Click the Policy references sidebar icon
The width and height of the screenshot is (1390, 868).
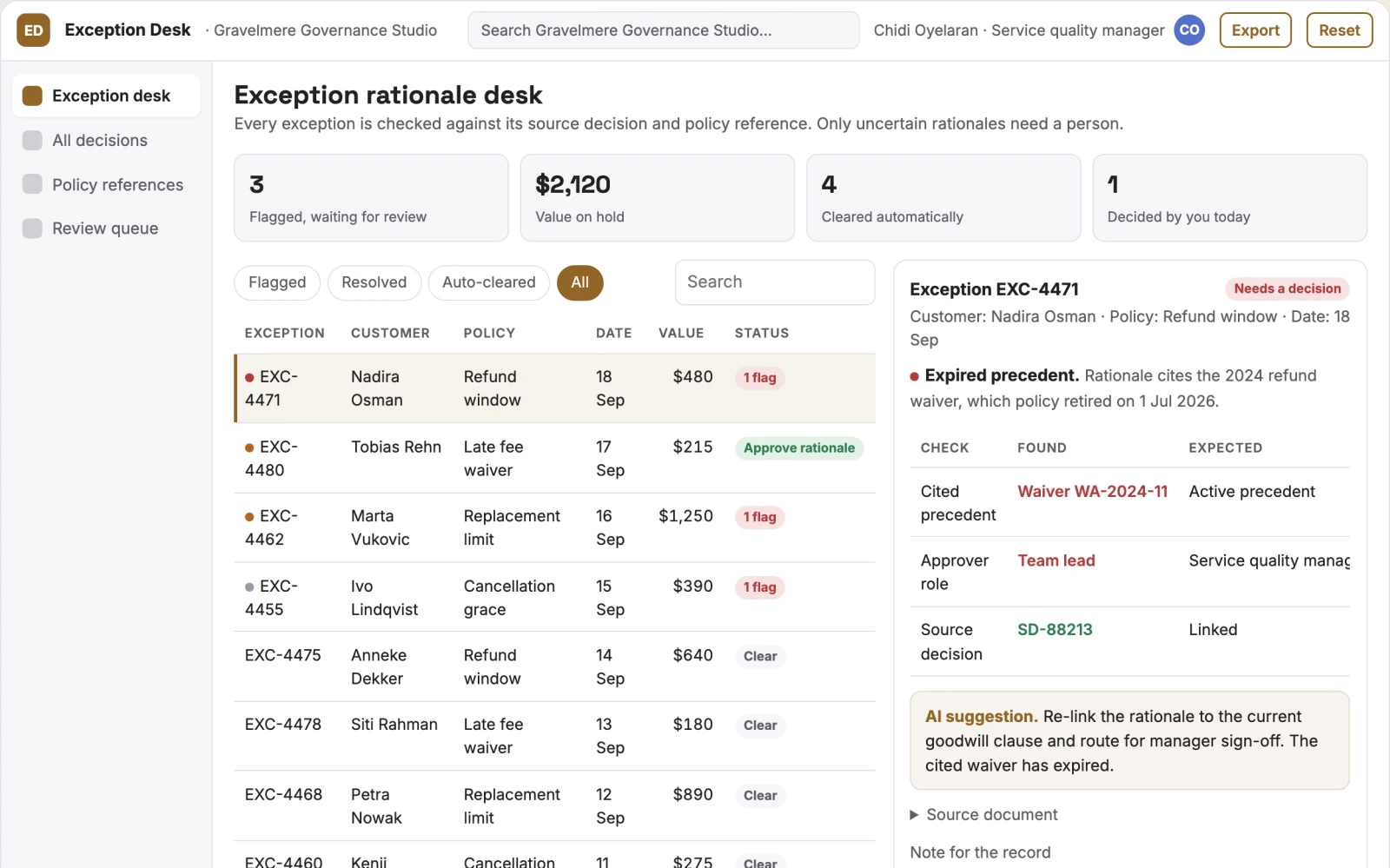[x=32, y=184]
